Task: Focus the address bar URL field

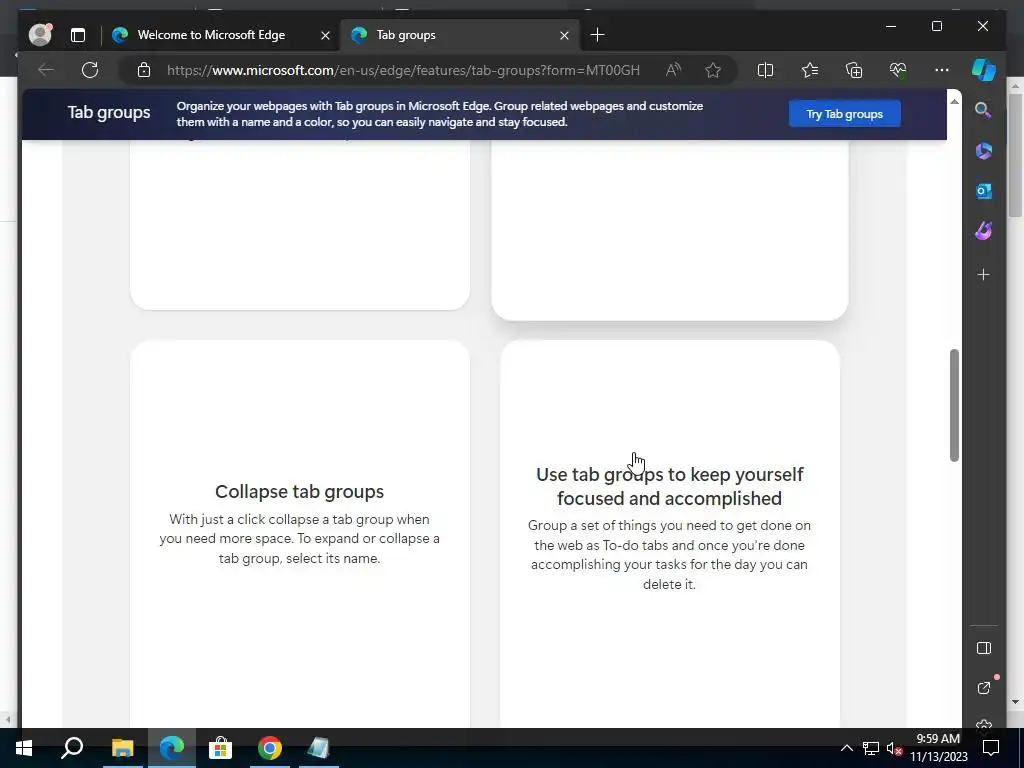Action: point(403,70)
